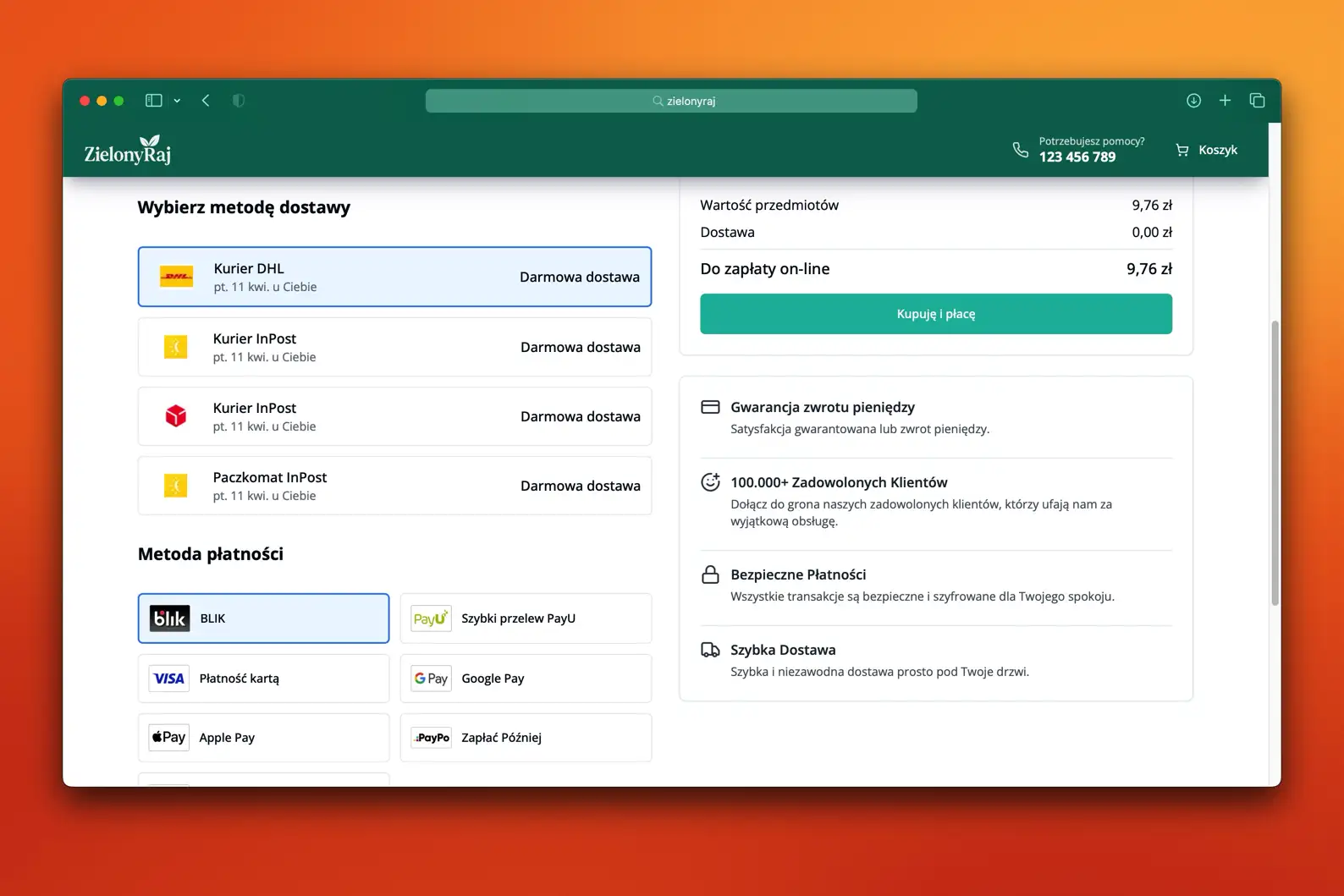Screen dimensions: 1344x896
Task: Select Szybki przelew PayU payment
Action: click(x=526, y=618)
